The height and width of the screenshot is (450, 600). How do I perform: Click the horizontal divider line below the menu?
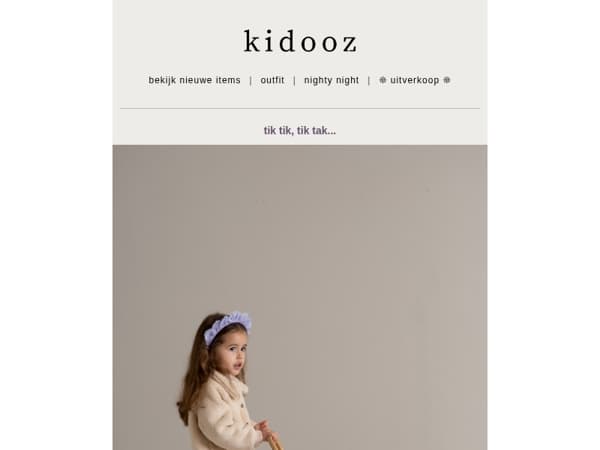[300, 108]
